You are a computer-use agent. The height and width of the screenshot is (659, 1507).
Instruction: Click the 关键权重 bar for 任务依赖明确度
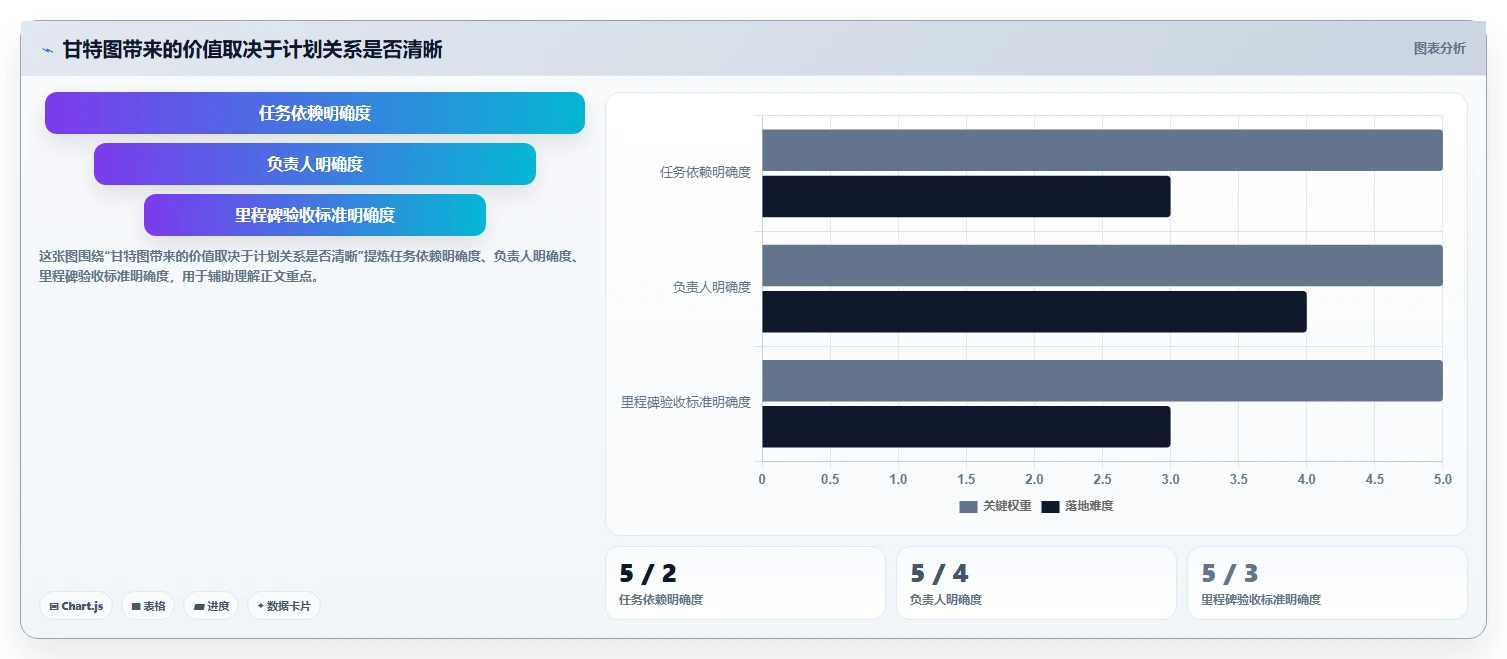1102,150
